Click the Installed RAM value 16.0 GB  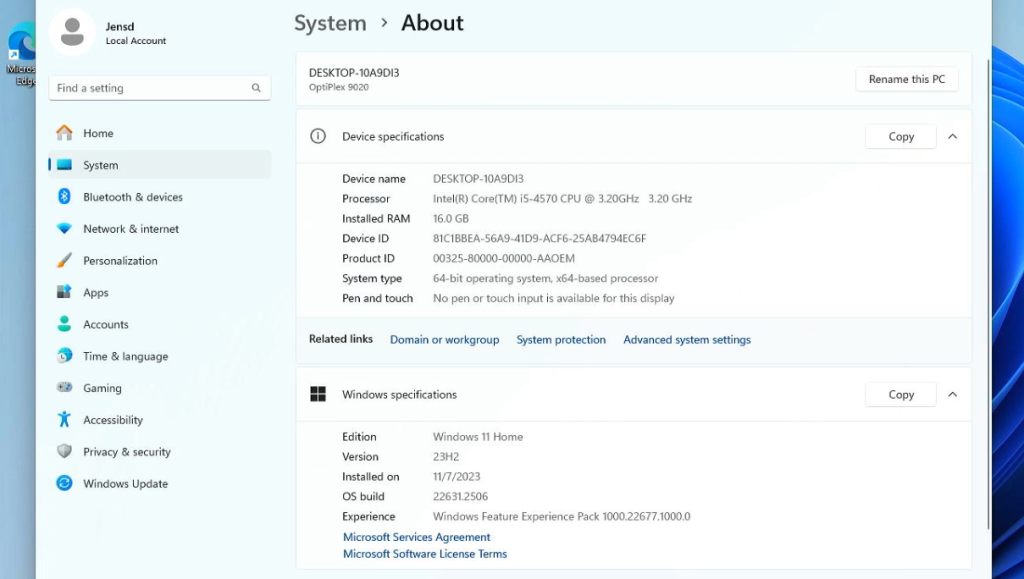coord(451,219)
